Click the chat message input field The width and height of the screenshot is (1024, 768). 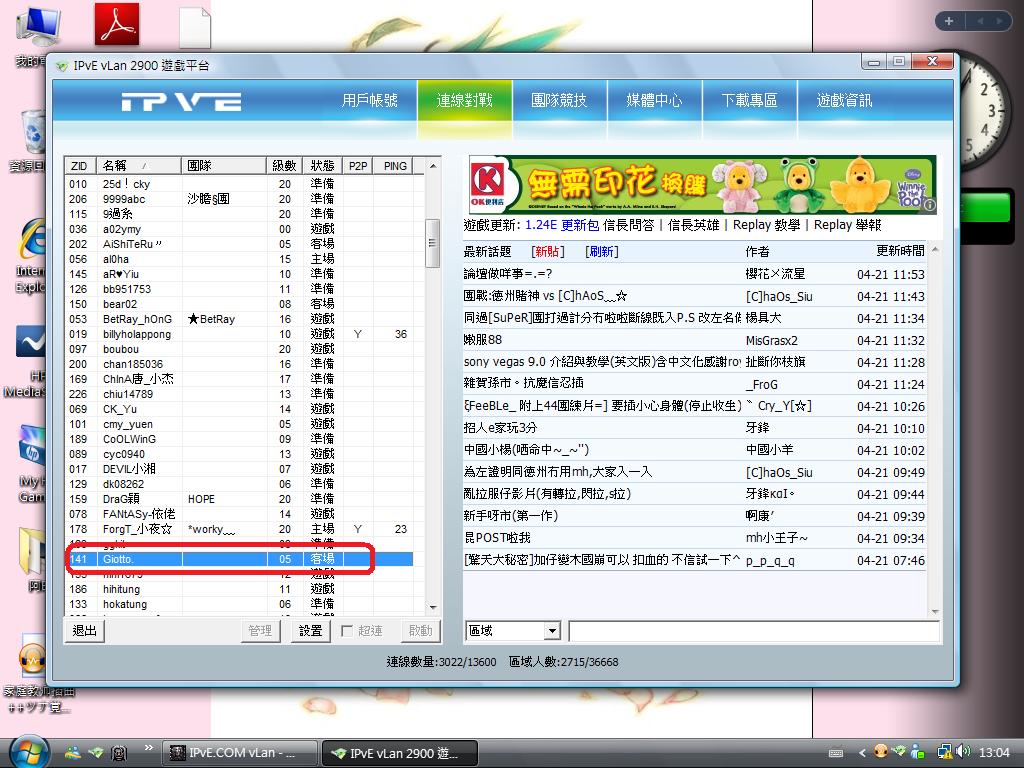[x=753, y=631]
